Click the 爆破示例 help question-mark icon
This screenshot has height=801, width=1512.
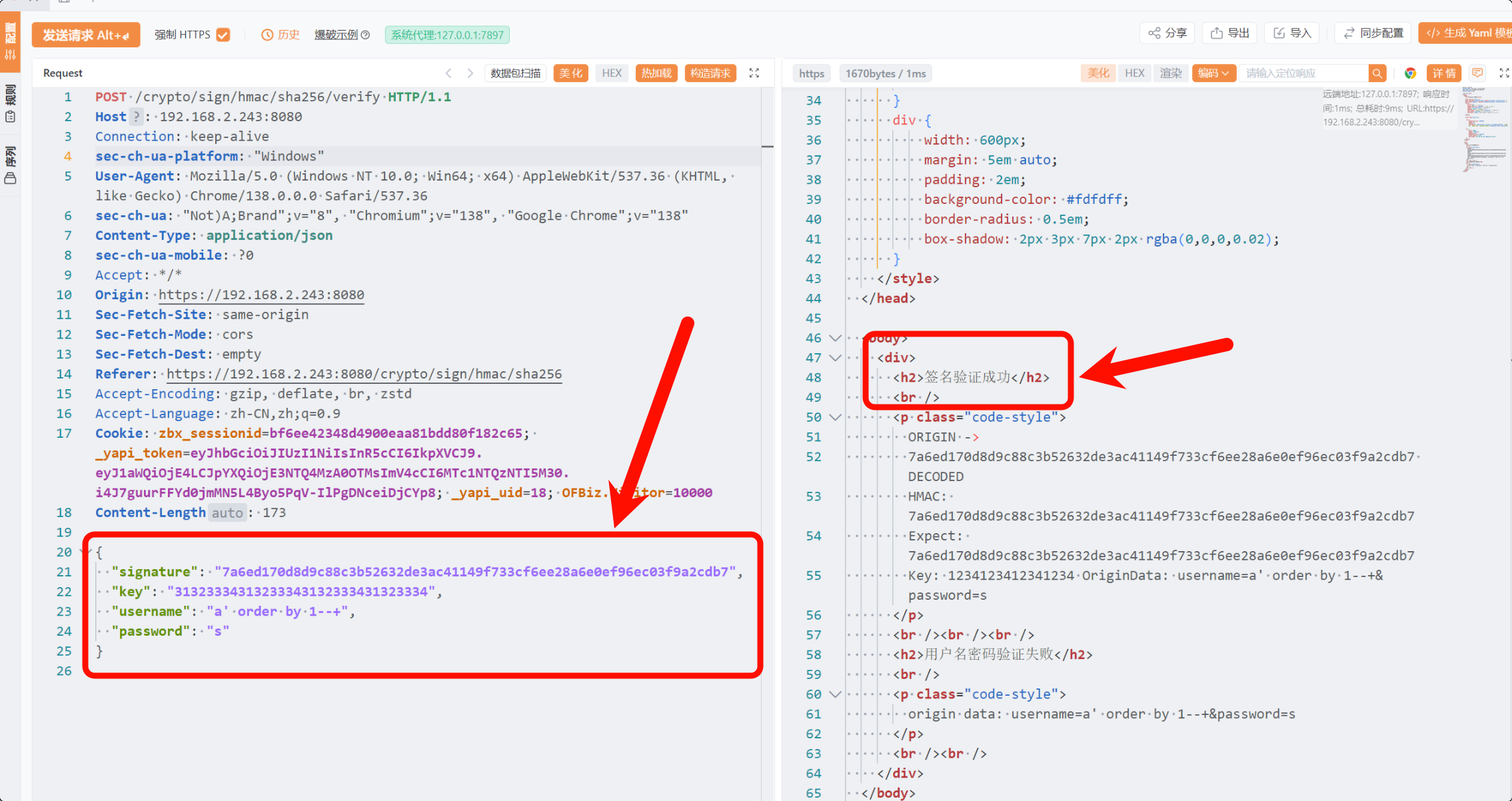(x=365, y=35)
